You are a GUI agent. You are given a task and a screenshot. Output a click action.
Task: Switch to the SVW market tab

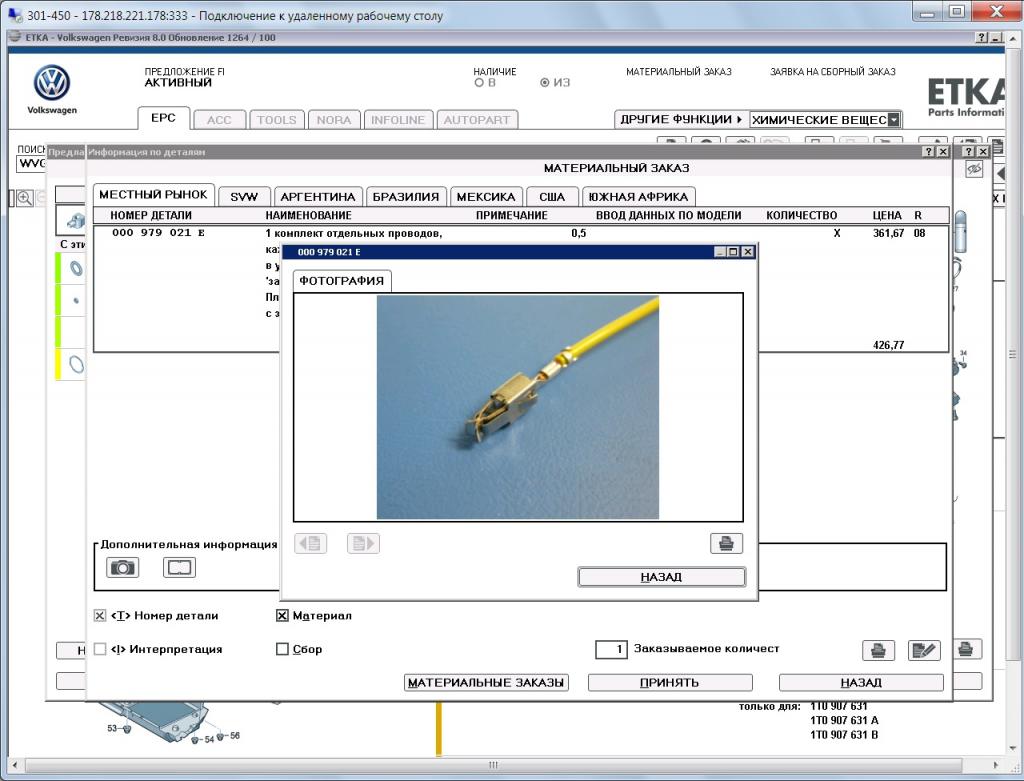(x=244, y=197)
